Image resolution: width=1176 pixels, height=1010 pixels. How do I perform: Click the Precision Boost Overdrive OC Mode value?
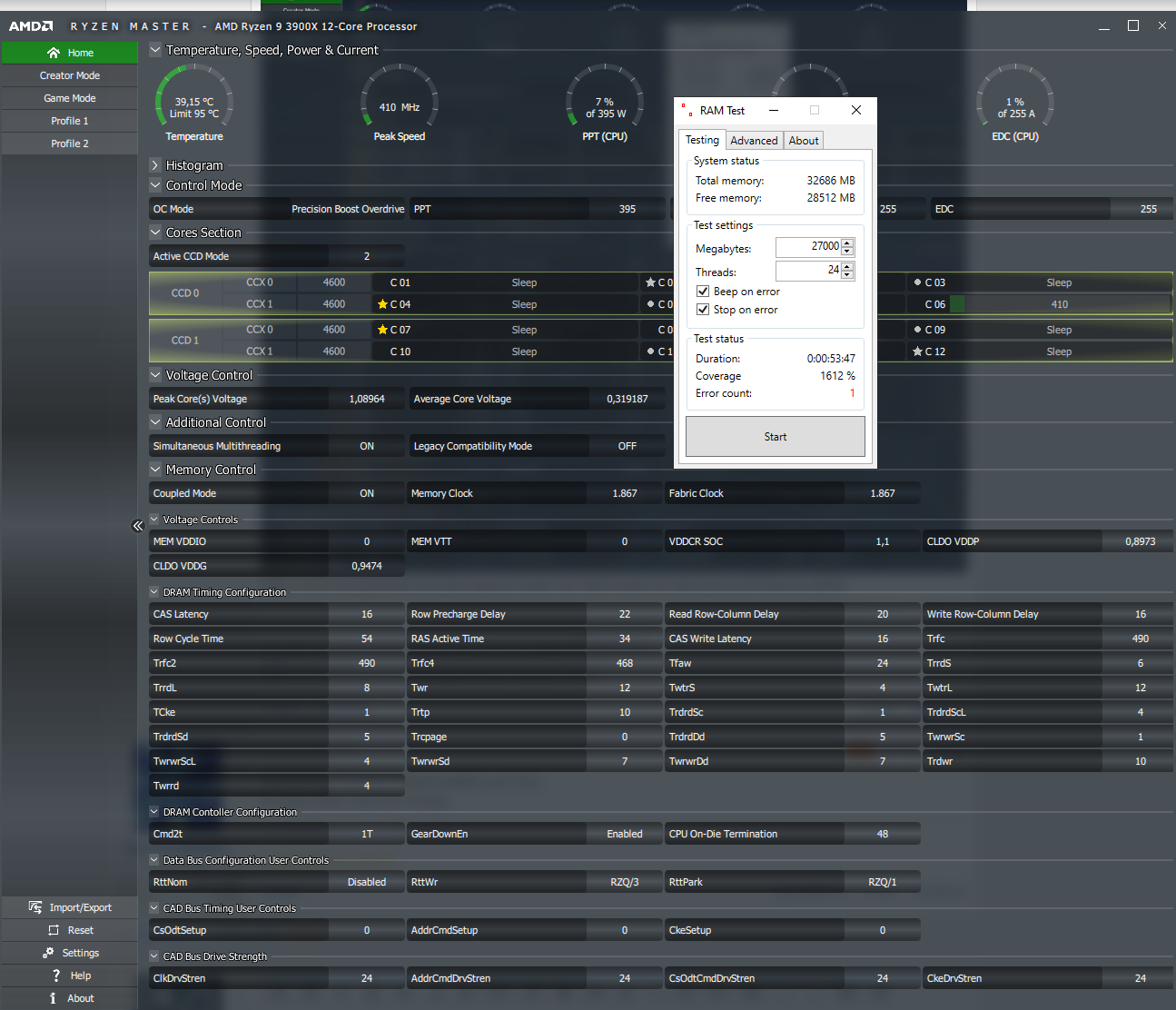[x=348, y=209]
